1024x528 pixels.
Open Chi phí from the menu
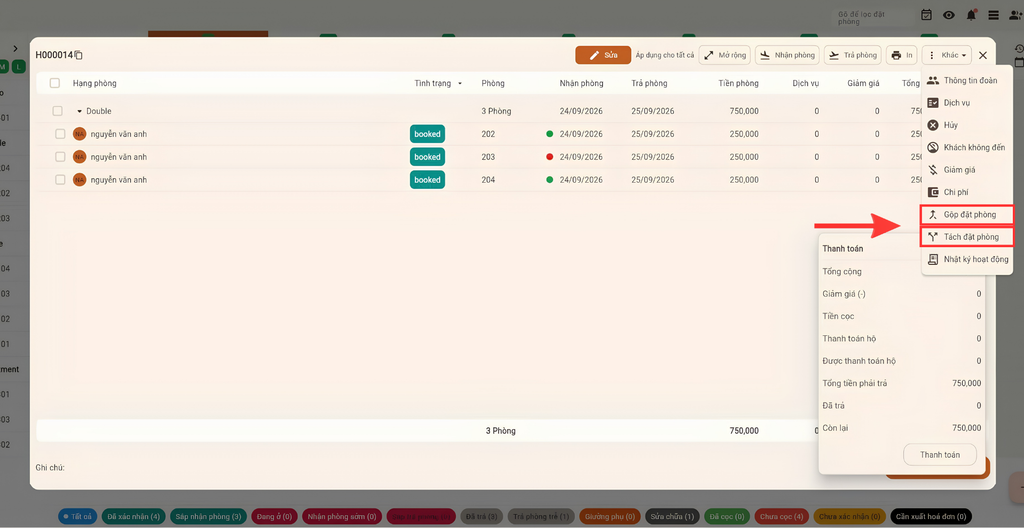point(967,192)
